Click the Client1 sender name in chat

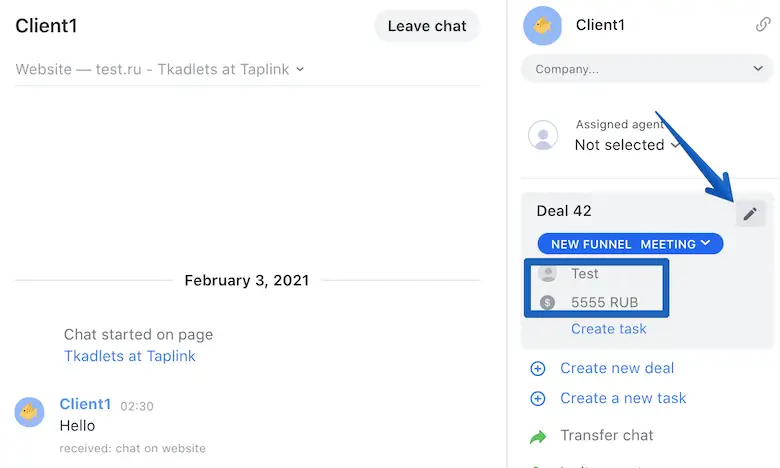point(85,404)
